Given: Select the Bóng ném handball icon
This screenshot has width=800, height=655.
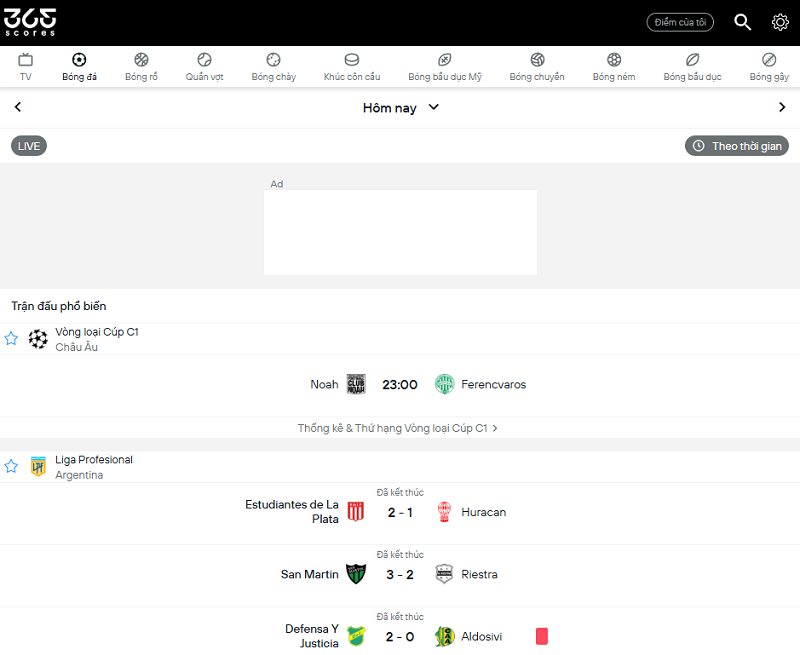Looking at the screenshot, I should point(614,60).
